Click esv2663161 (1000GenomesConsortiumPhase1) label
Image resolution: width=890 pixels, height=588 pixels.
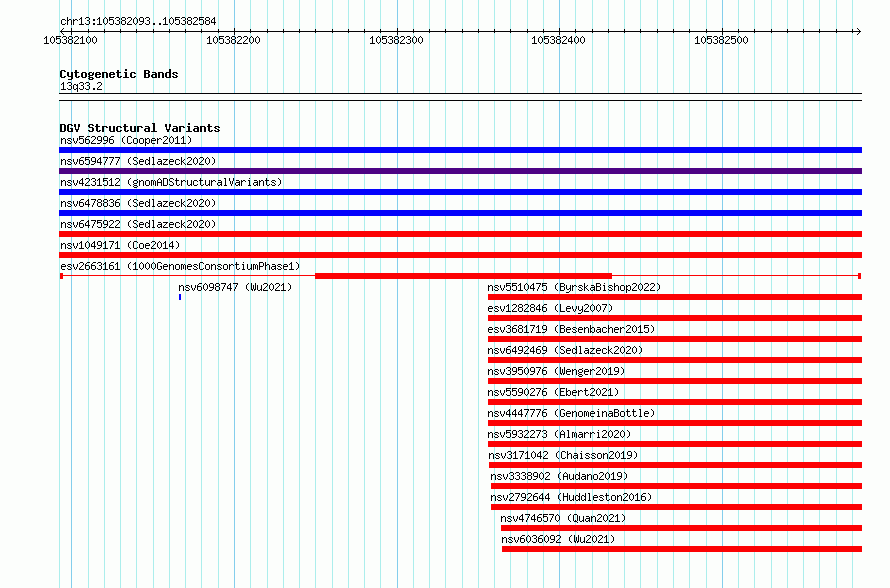click(x=180, y=266)
